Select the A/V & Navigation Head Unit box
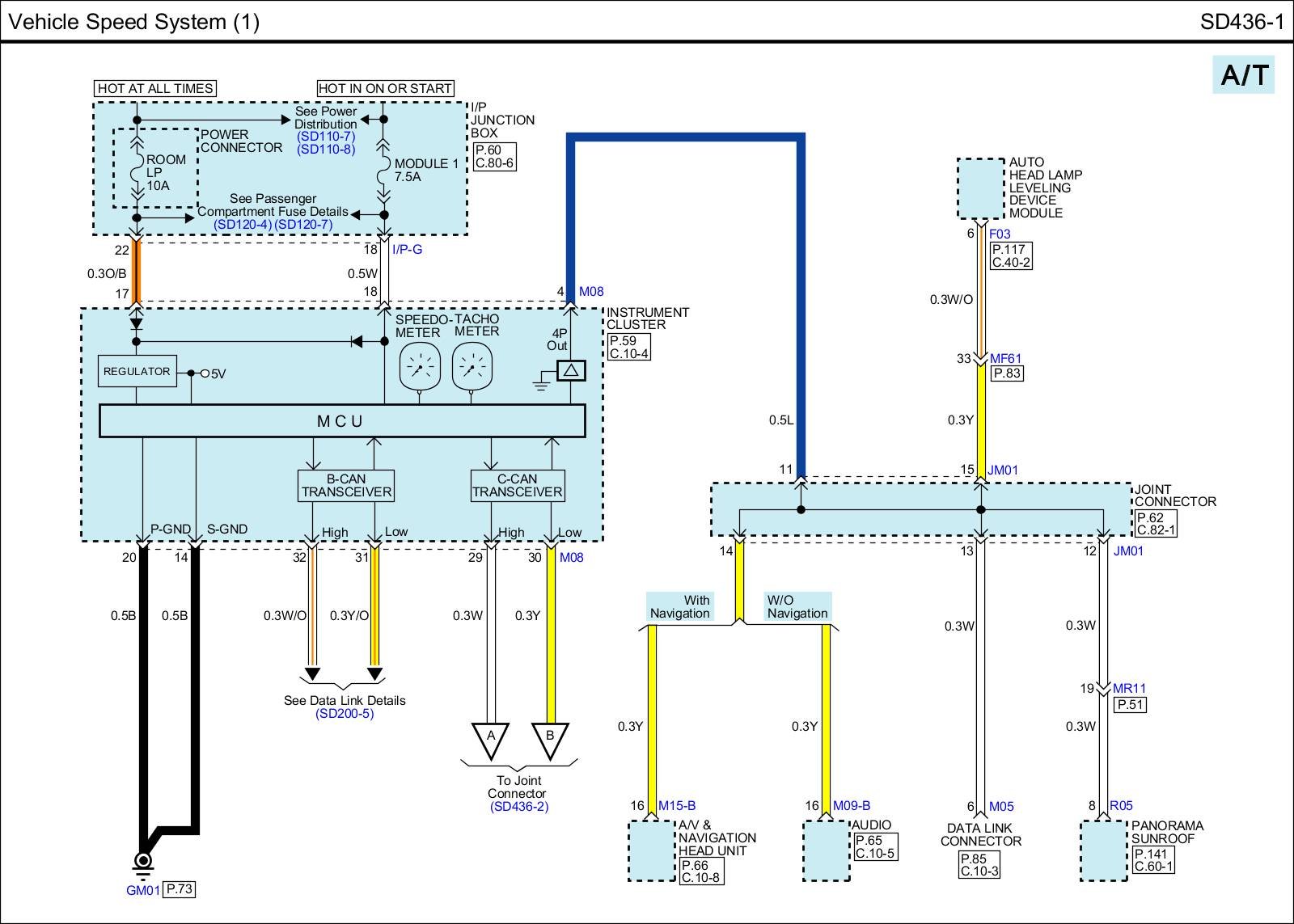The image size is (1294, 924). pos(652,850)
